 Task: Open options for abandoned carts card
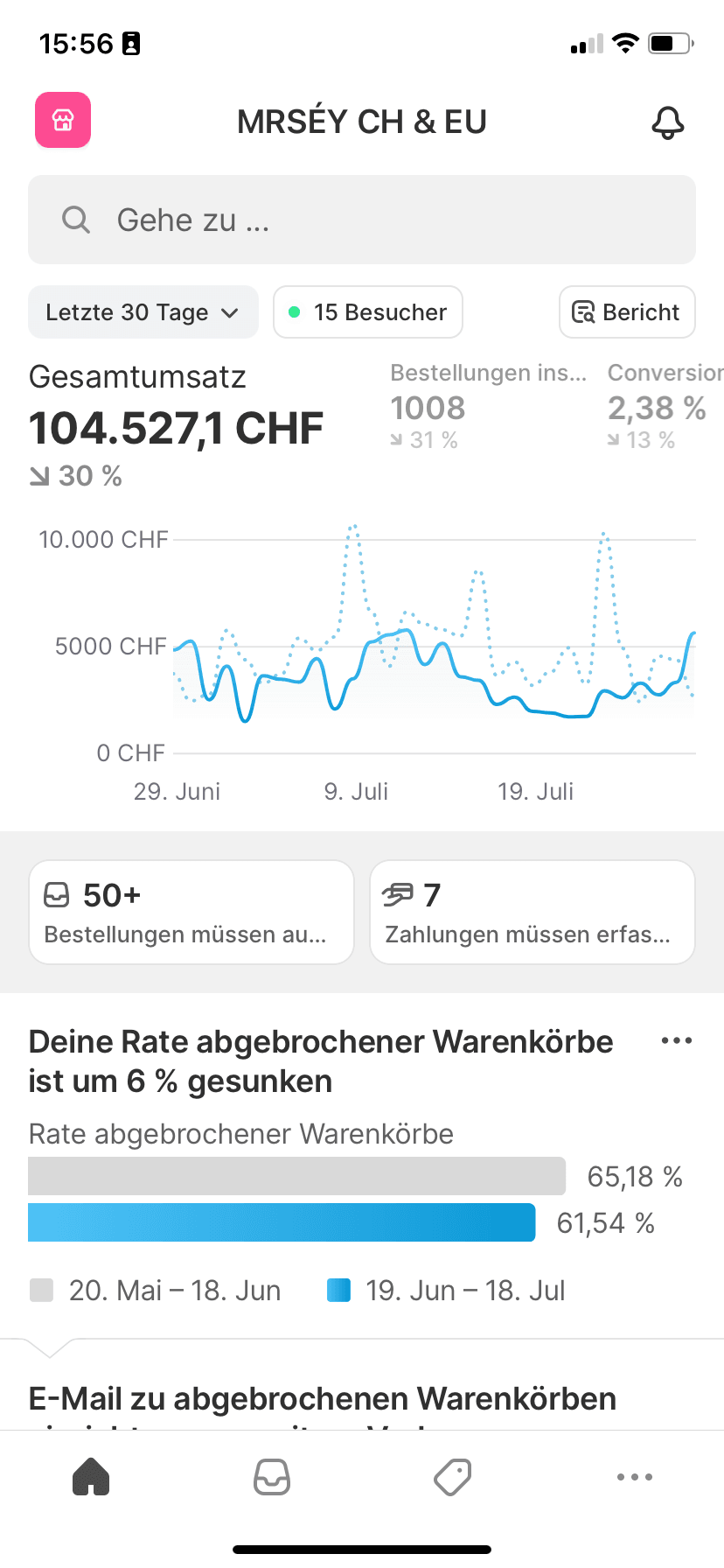point(677,1040)
